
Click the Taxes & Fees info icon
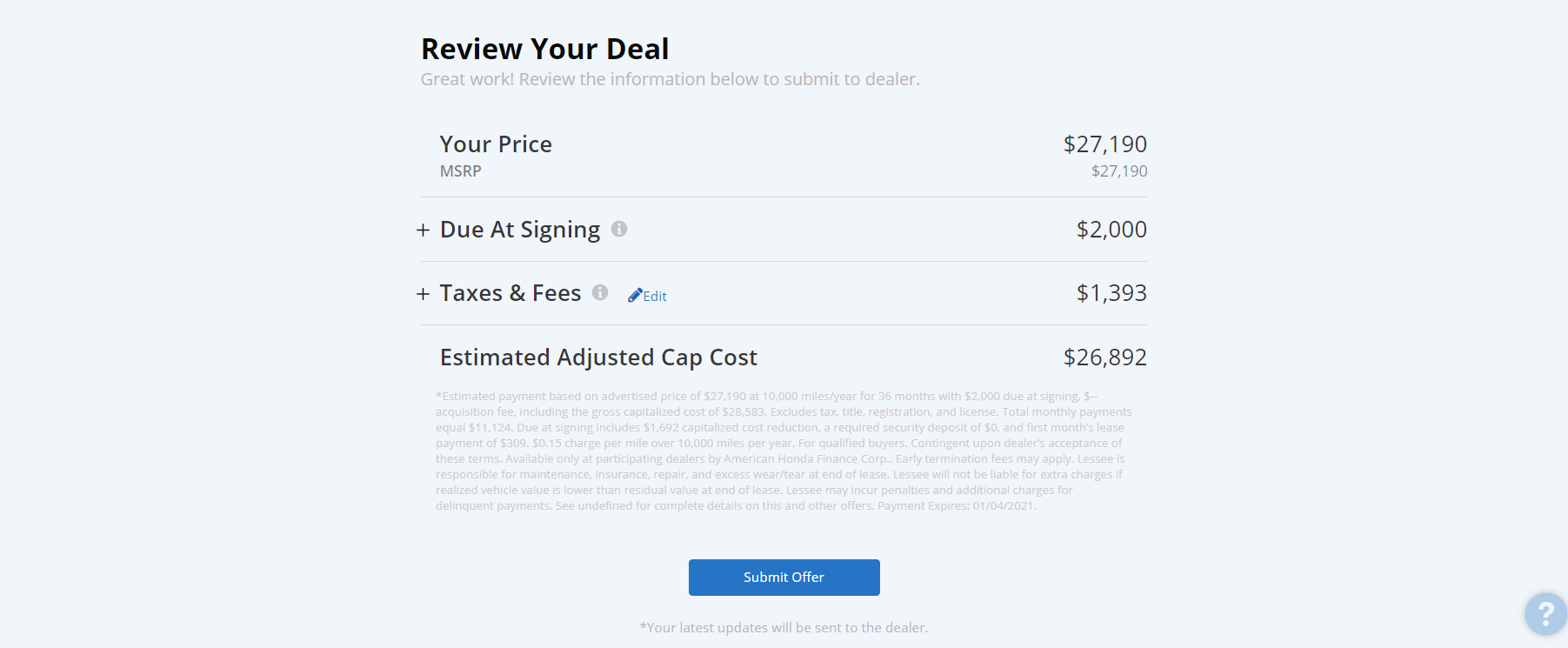pyautogui.click(x=600, y=292)
